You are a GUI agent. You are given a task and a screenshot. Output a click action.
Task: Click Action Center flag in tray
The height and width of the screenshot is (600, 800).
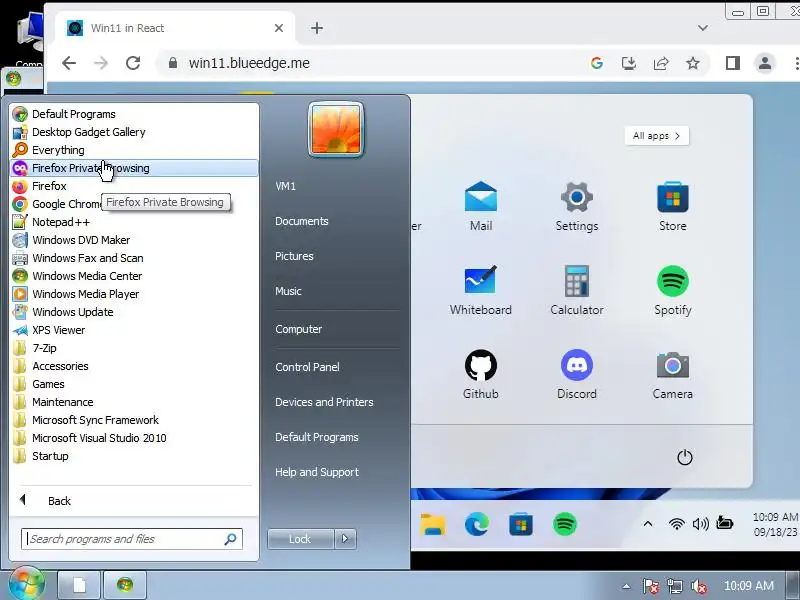[651, 586]
